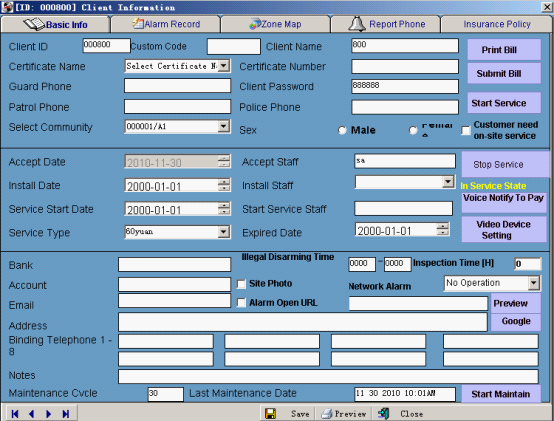Select the Male radio button

pos(342,130)
